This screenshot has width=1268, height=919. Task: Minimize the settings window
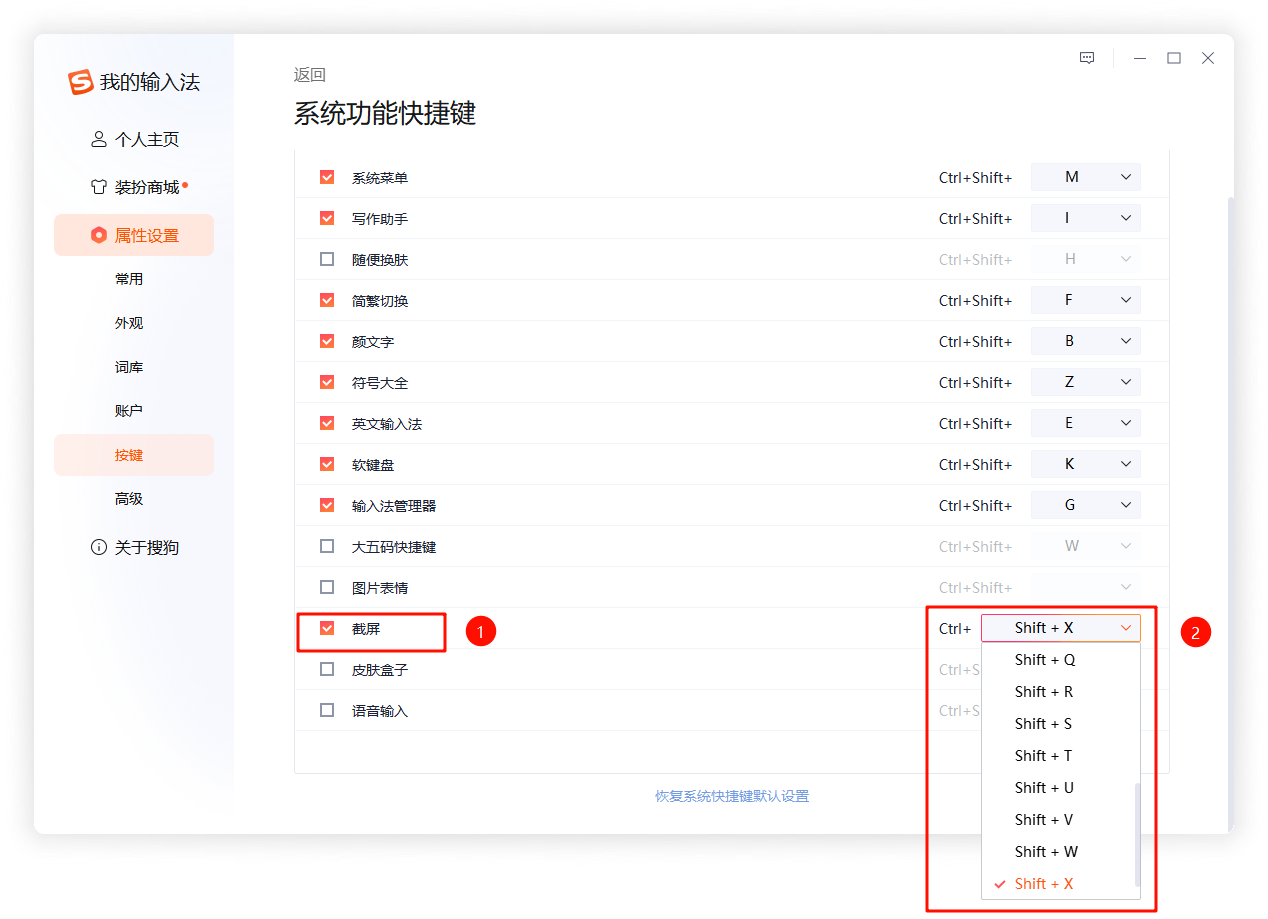[1140, 59]
